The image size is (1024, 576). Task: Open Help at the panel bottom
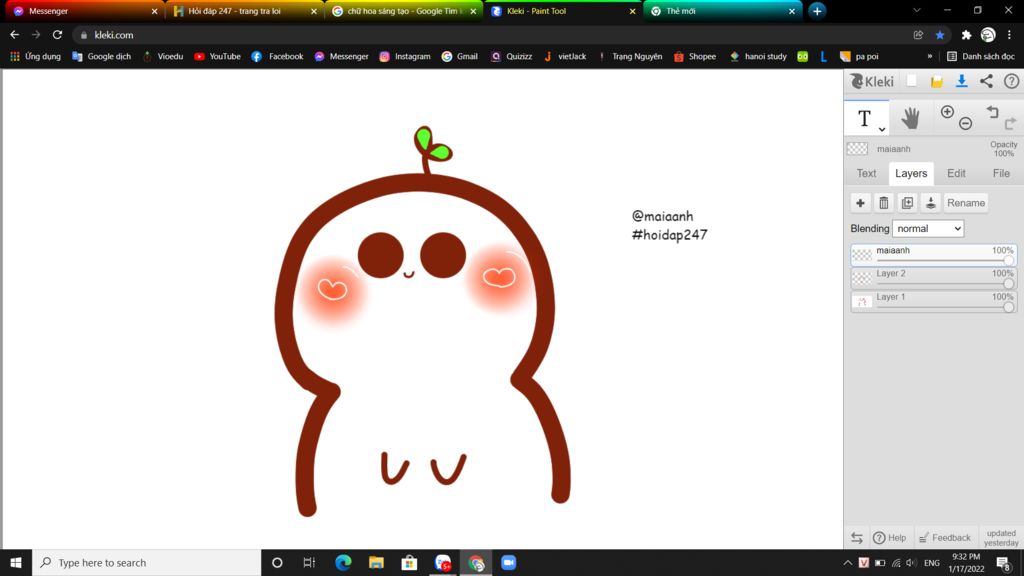click(x=889, y=537)
